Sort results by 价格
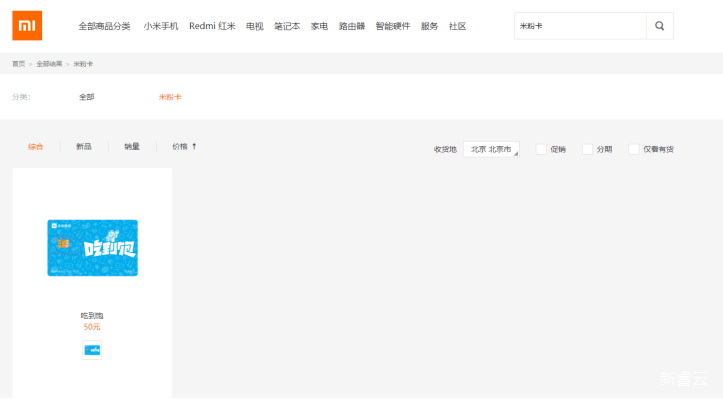The image size is (723, 399). click(x=184, y=147)
